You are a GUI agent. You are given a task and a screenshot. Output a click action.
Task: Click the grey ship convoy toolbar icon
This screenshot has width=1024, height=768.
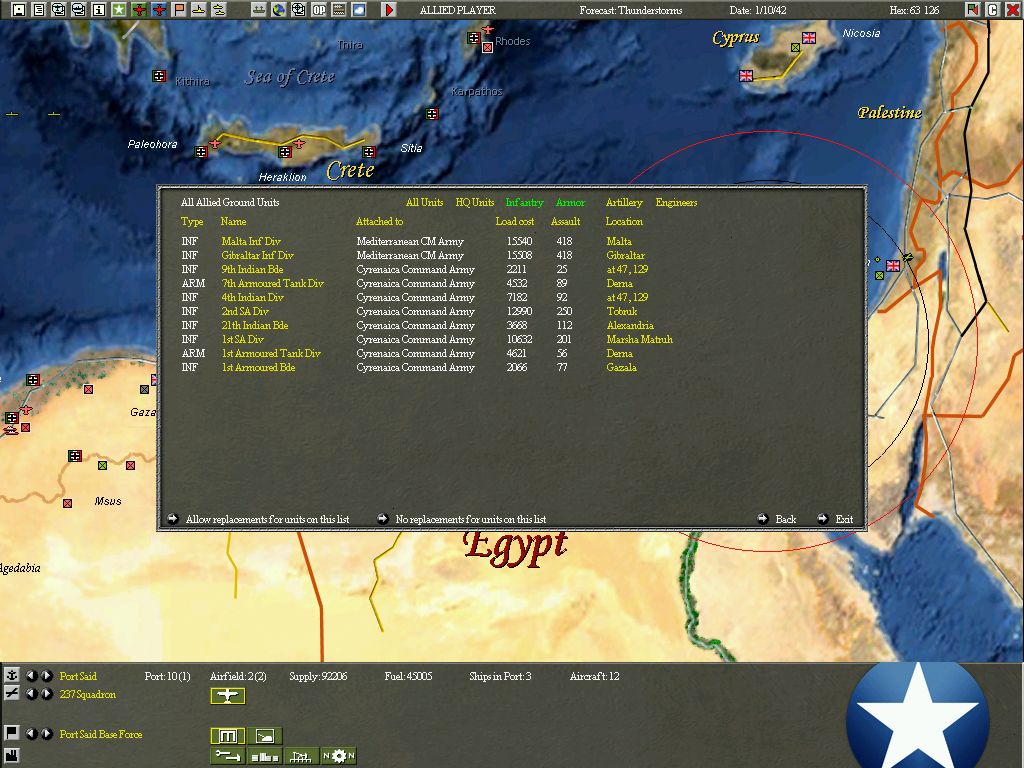(259, 9)
